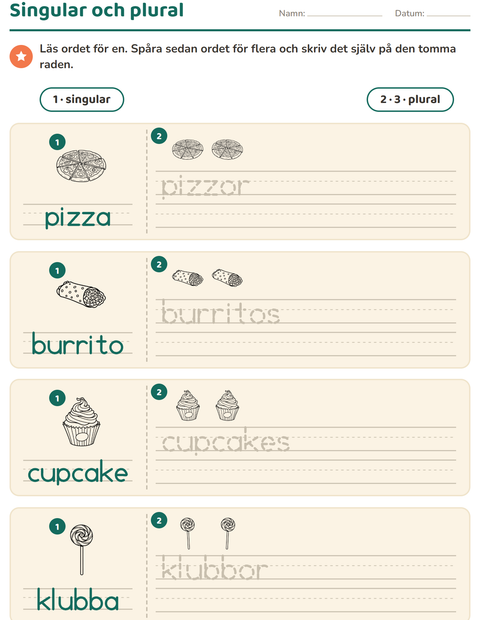This screenshot has height=620, width=480.
Task: Click the 2 · 3 · plural pill label
Action: coord(410,99)
